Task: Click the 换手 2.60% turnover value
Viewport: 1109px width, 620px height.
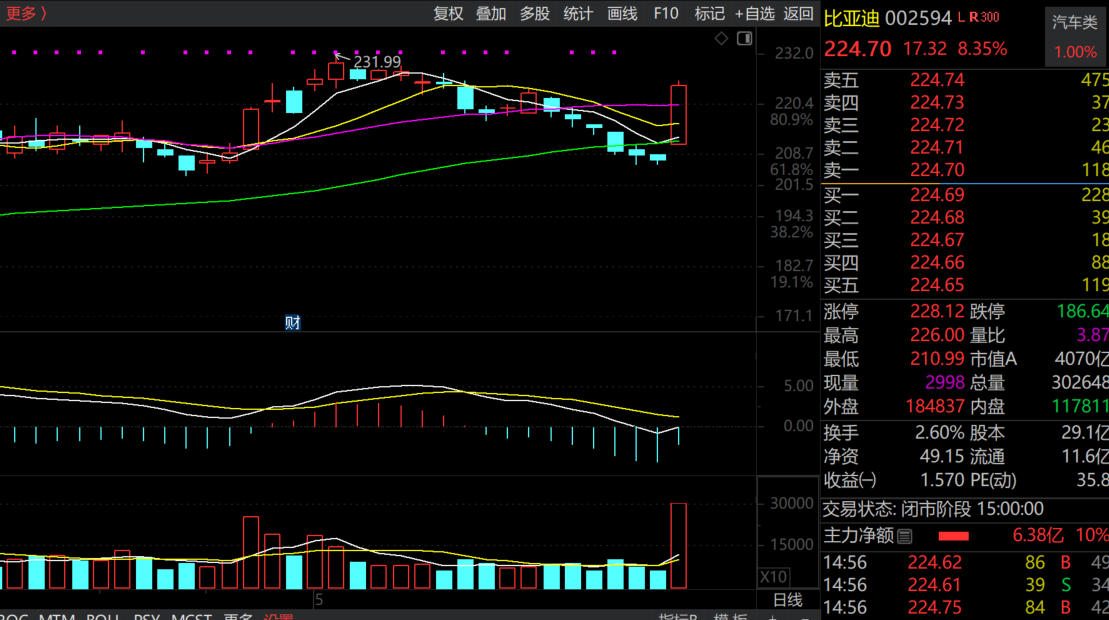Action: click(x=939, y=433)
